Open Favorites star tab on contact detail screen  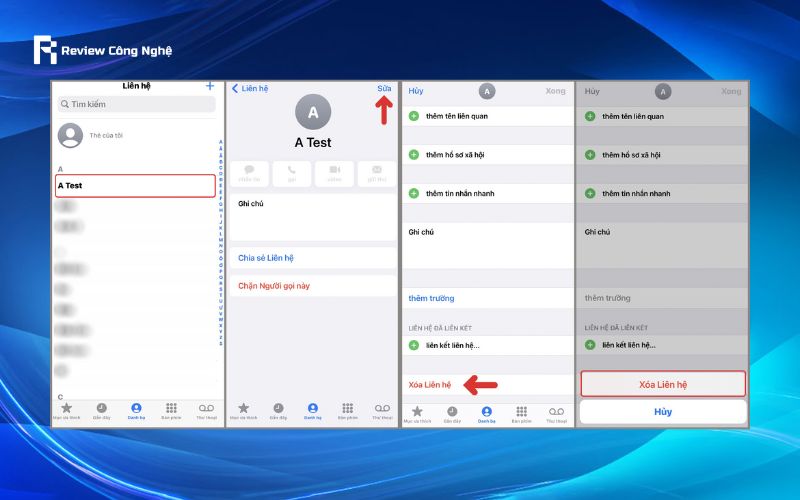tap(244, 411)
